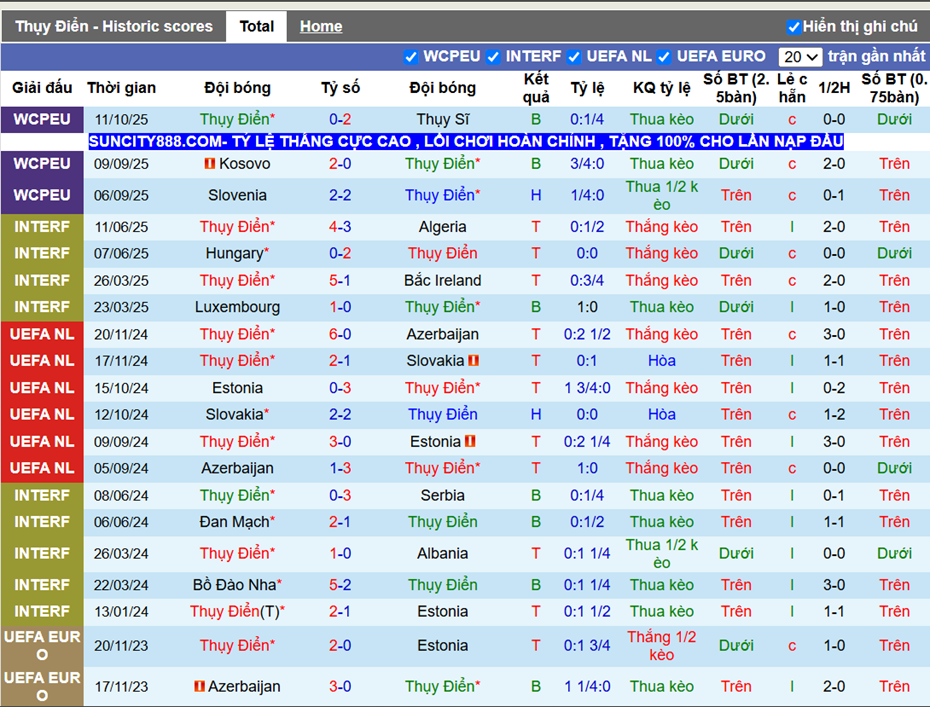930x707 pixels.
Task: Click Đan Mạch team name
Action: (x=237, y=522)
